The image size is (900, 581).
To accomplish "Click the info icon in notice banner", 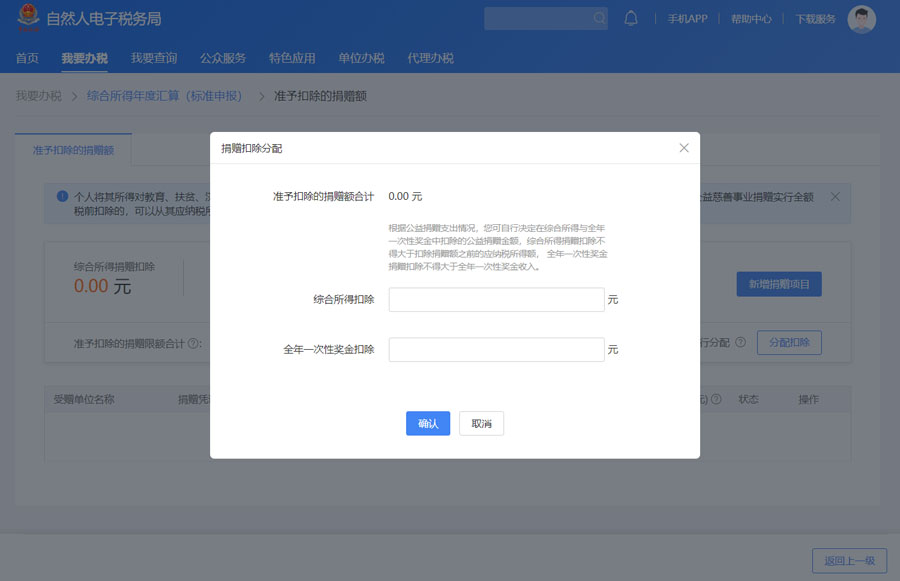I will [x=62, y=196].
